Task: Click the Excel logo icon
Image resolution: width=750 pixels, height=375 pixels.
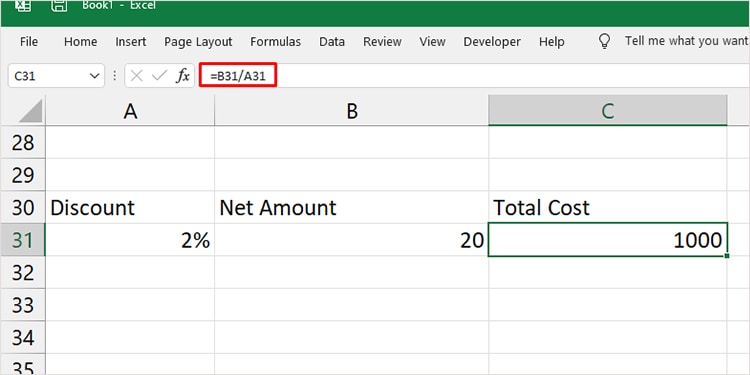Action: (x=23, y=6)
